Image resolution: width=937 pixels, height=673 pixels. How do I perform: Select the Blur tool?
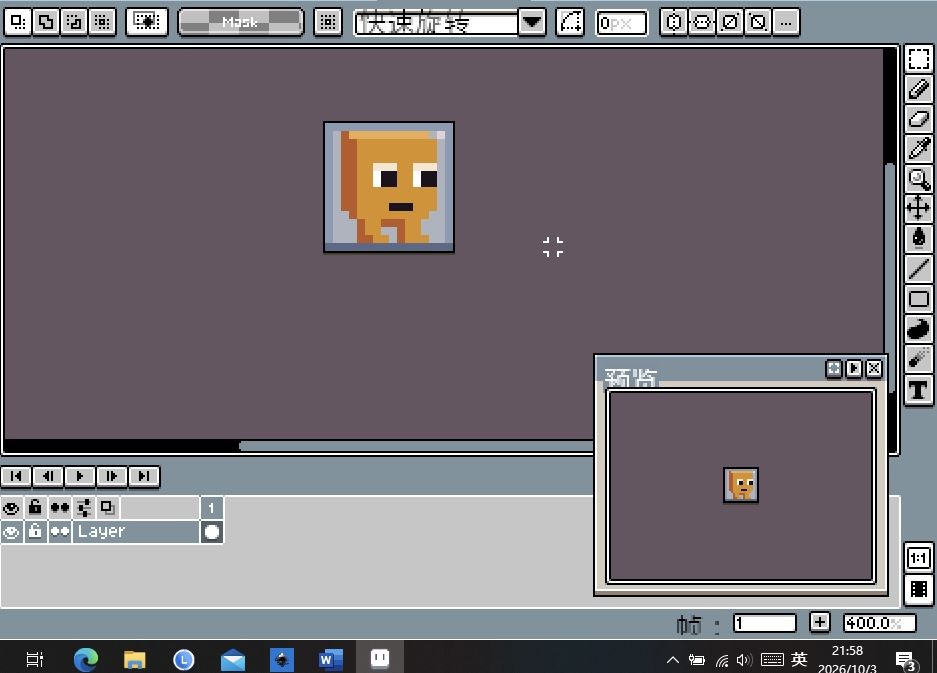918,359
